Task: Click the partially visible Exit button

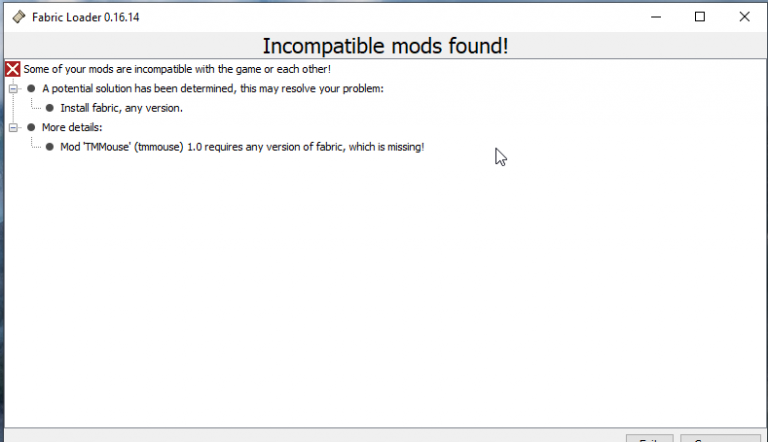Action: [649, 438]
